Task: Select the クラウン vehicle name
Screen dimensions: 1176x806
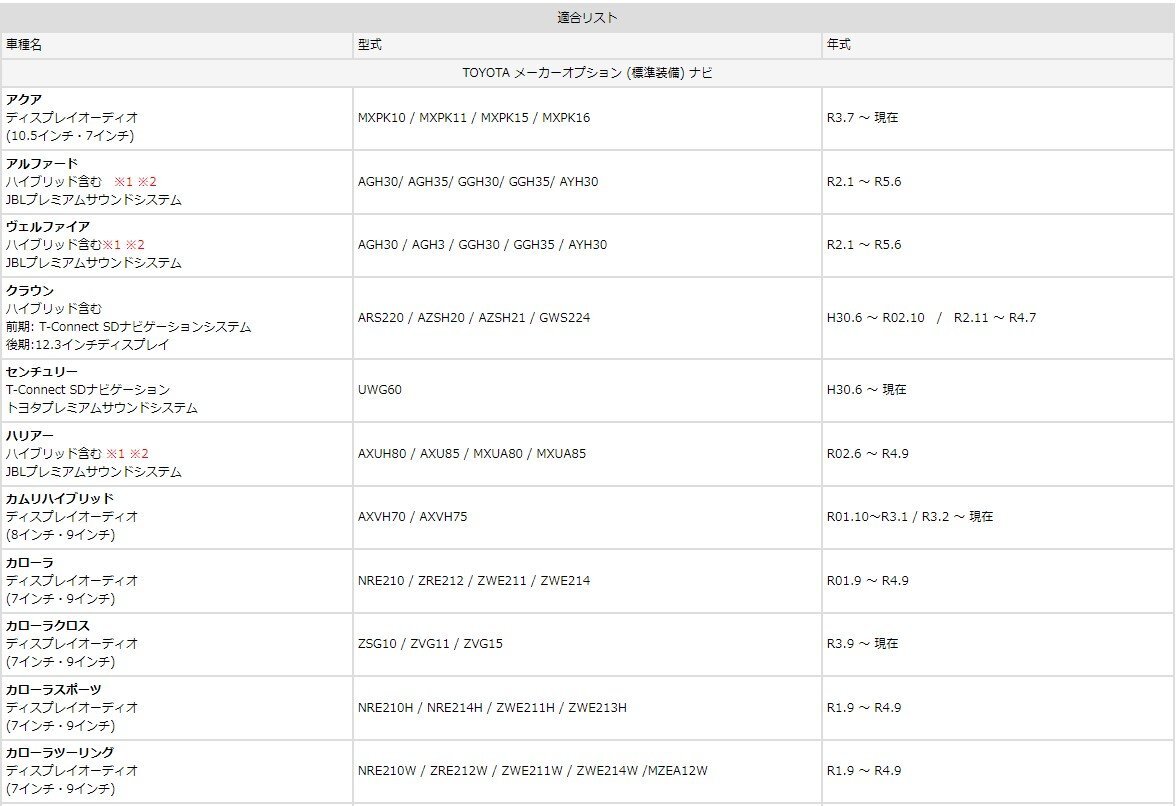Action: (30, 290)
